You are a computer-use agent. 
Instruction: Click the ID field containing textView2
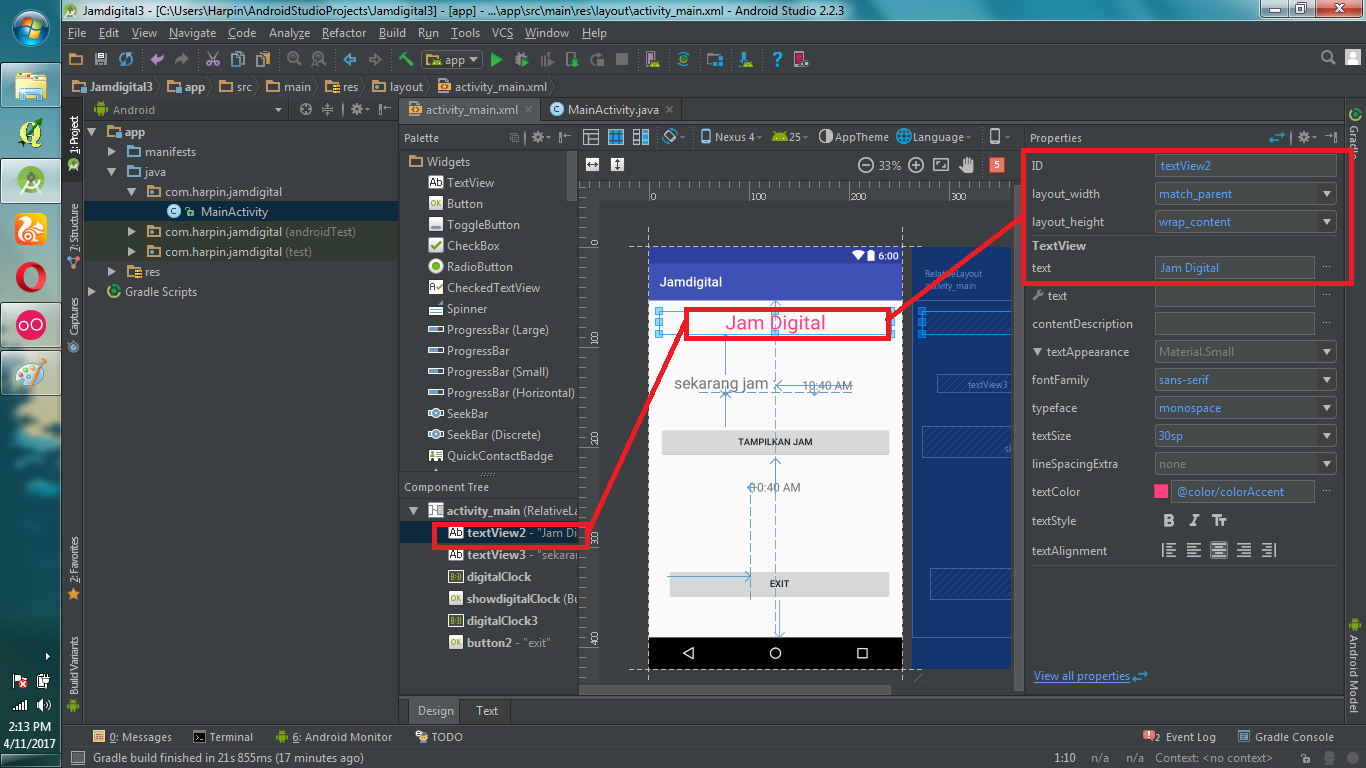(1245, 166)
